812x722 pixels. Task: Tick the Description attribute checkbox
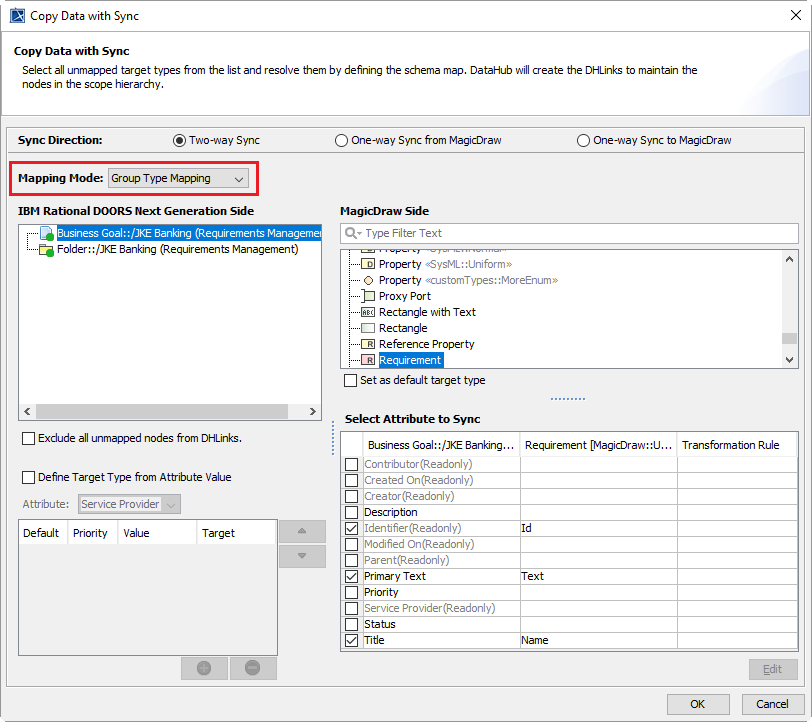click(351, 512)
